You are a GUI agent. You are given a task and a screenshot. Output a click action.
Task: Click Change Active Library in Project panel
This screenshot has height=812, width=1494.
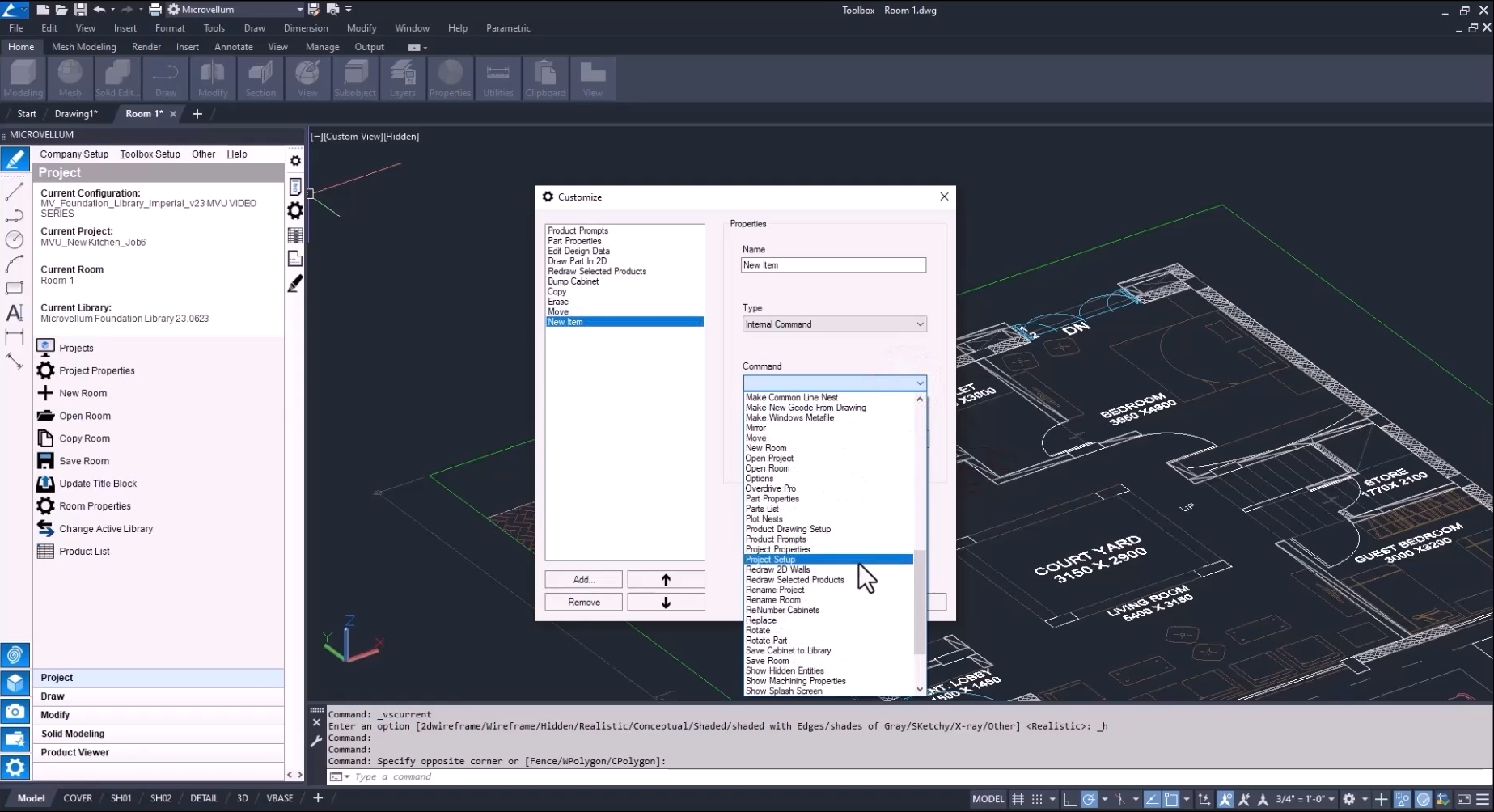(105, 529)
